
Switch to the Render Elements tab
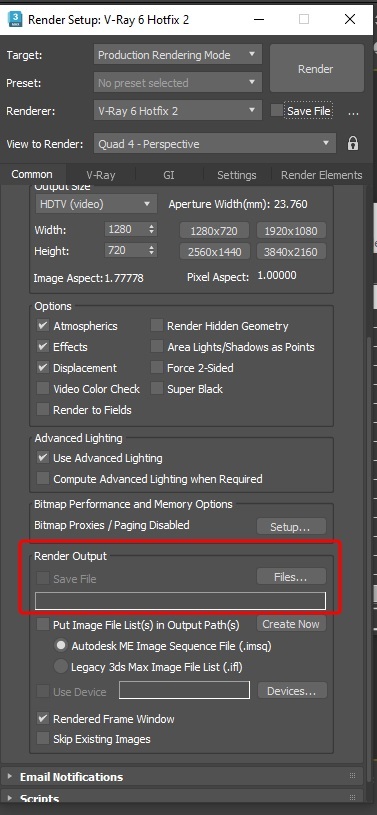click(x=321, y=175)
